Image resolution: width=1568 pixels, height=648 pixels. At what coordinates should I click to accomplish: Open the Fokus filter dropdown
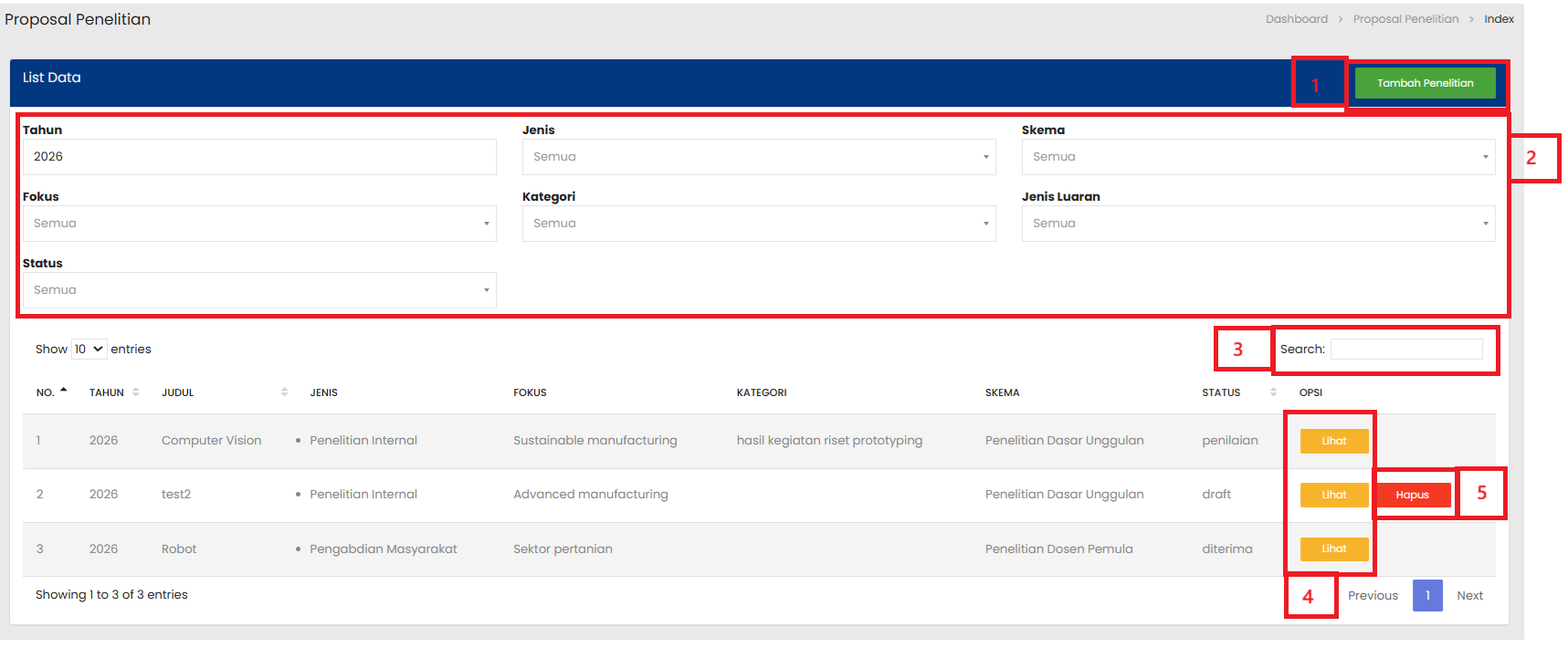[x=258, y=224]
